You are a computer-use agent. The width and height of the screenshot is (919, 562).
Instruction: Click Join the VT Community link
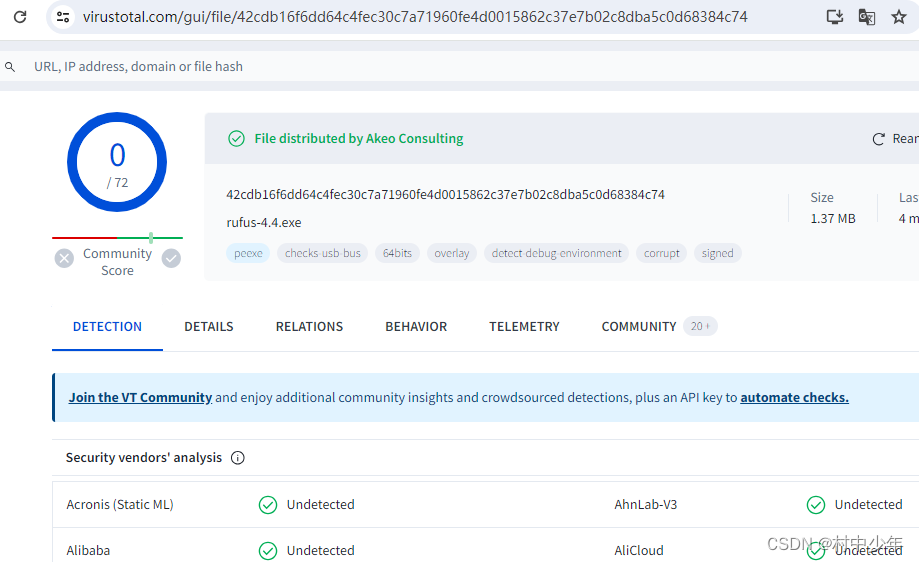click(x=140, y=397)
